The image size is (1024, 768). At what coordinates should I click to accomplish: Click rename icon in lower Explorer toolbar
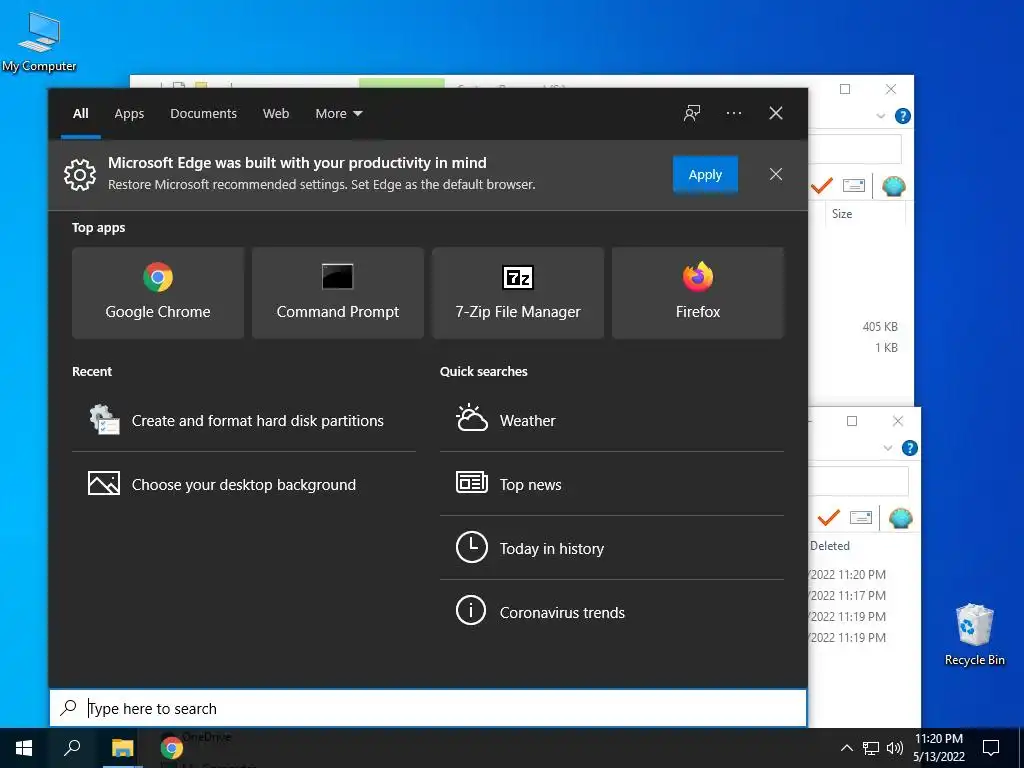(x=861, y=518)
